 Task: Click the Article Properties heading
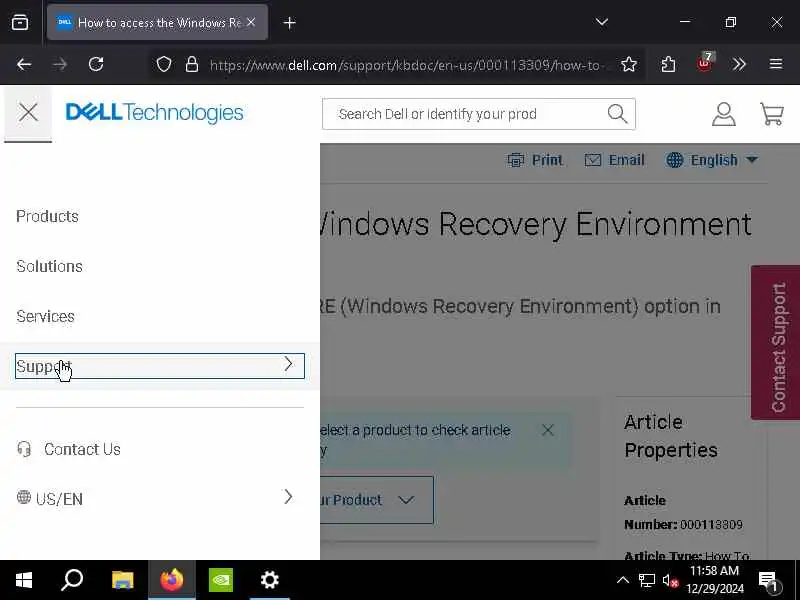tap(670, 436)
